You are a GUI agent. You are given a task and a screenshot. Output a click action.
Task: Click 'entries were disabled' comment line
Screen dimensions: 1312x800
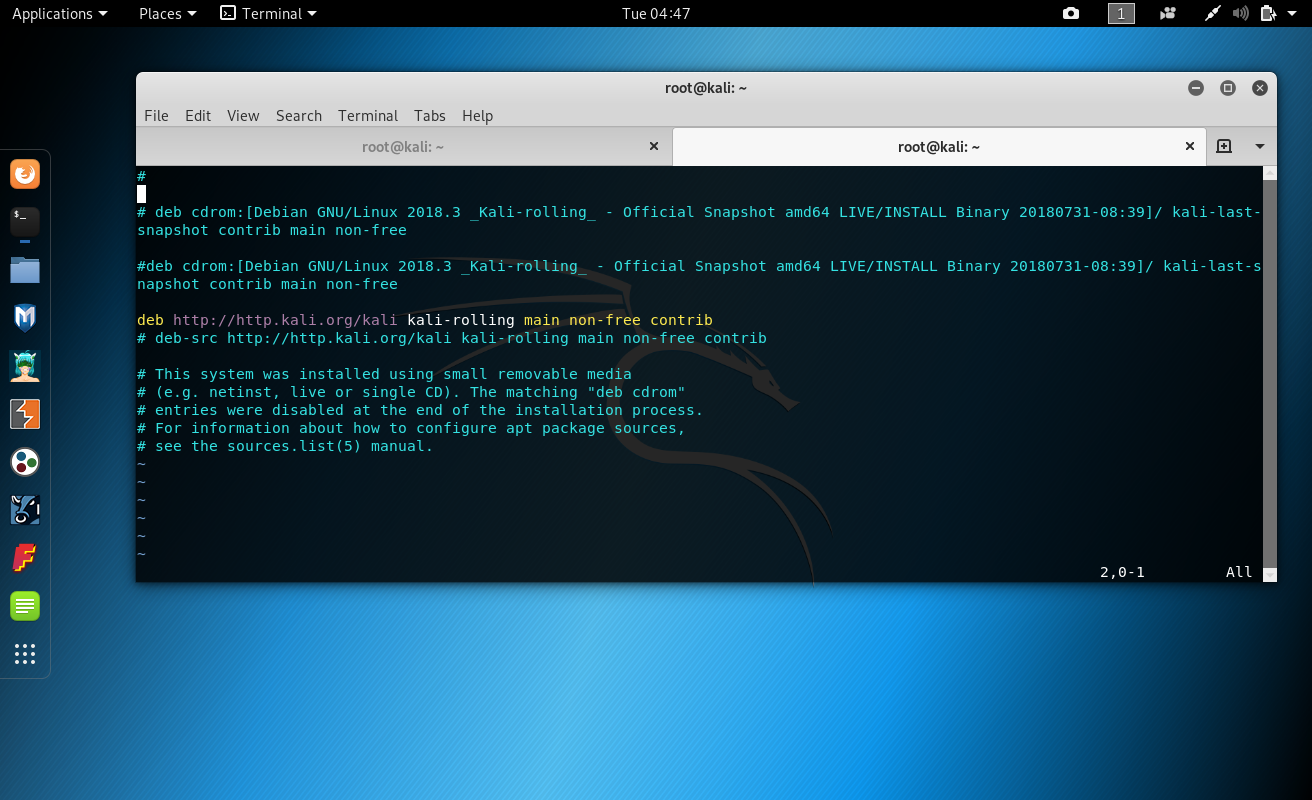click(x=420, y=410)
